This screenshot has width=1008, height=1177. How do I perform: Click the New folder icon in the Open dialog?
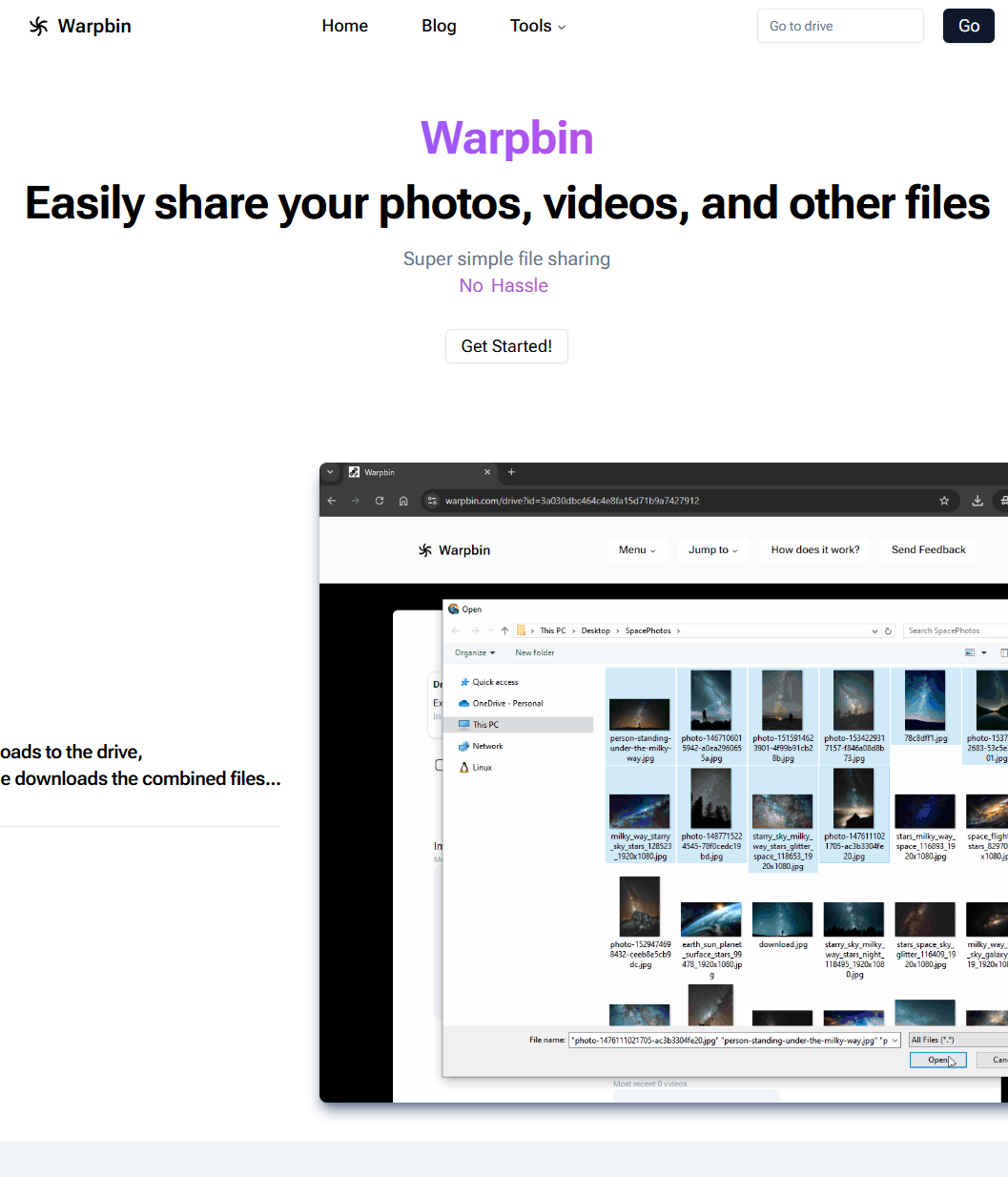(534, 652)
